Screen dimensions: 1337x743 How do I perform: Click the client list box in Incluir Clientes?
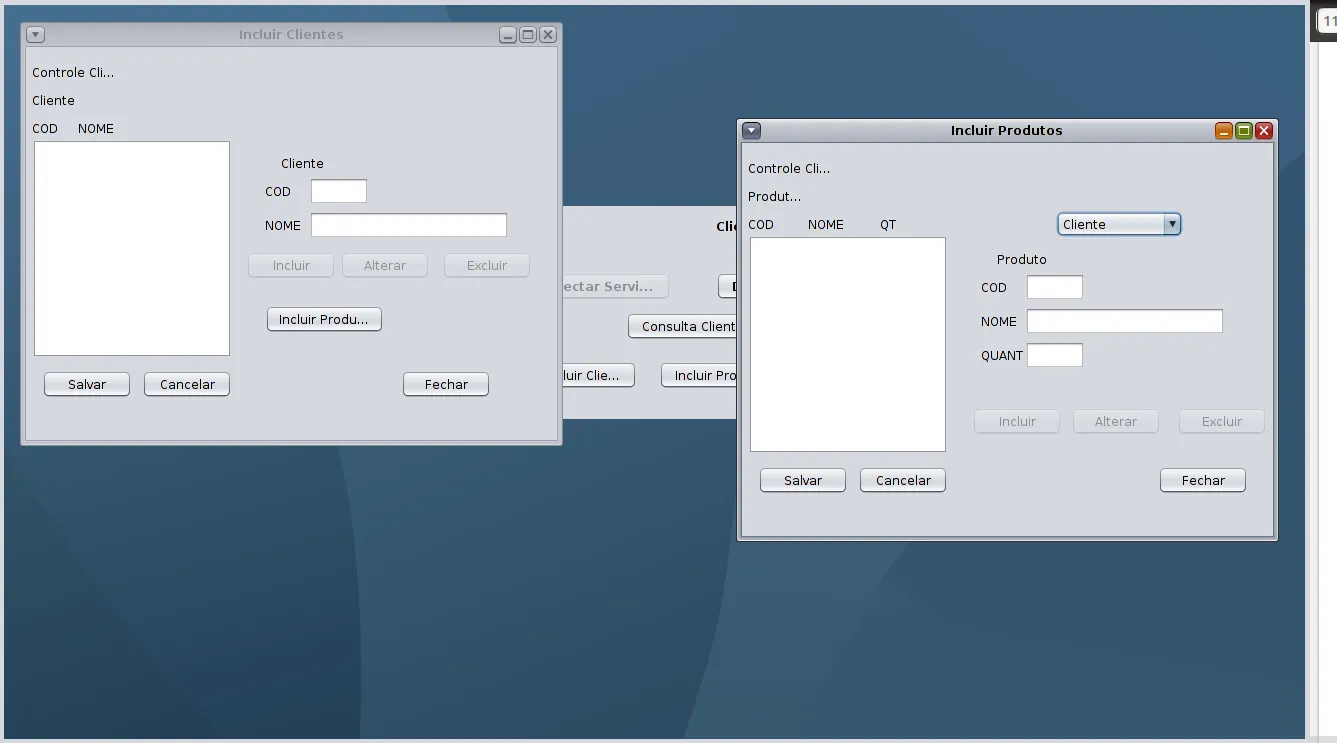click(x=132, y=248)
